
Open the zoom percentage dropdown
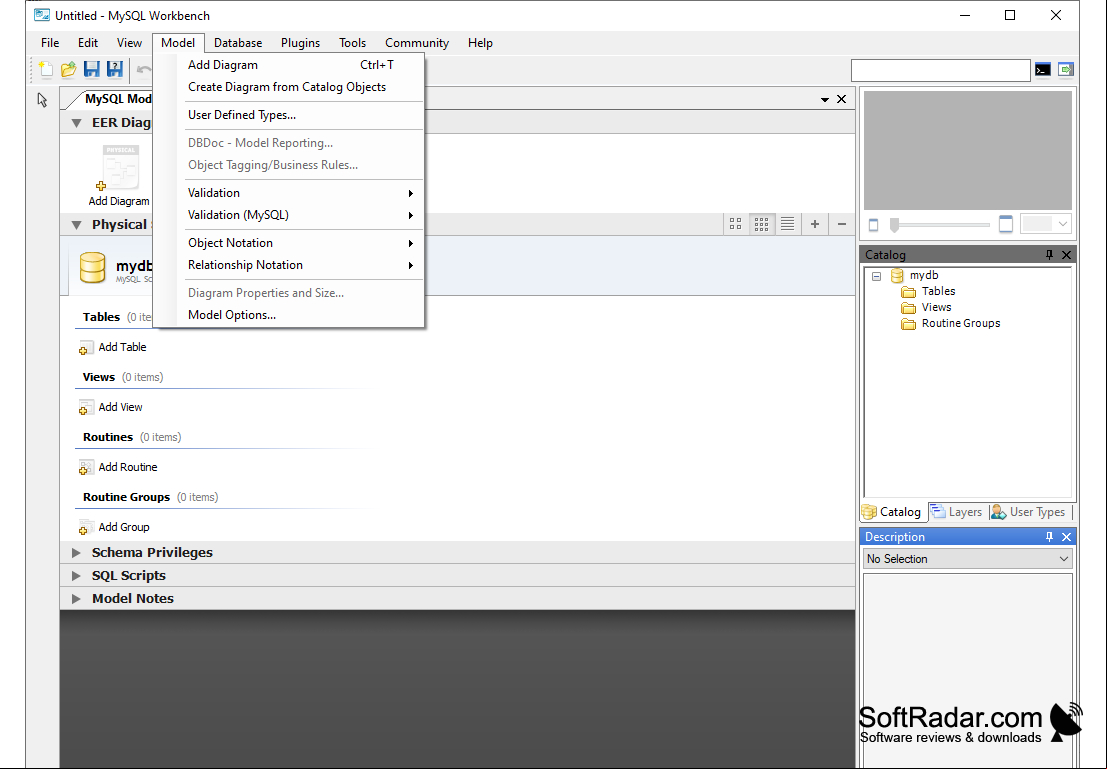pos(1047,225)
